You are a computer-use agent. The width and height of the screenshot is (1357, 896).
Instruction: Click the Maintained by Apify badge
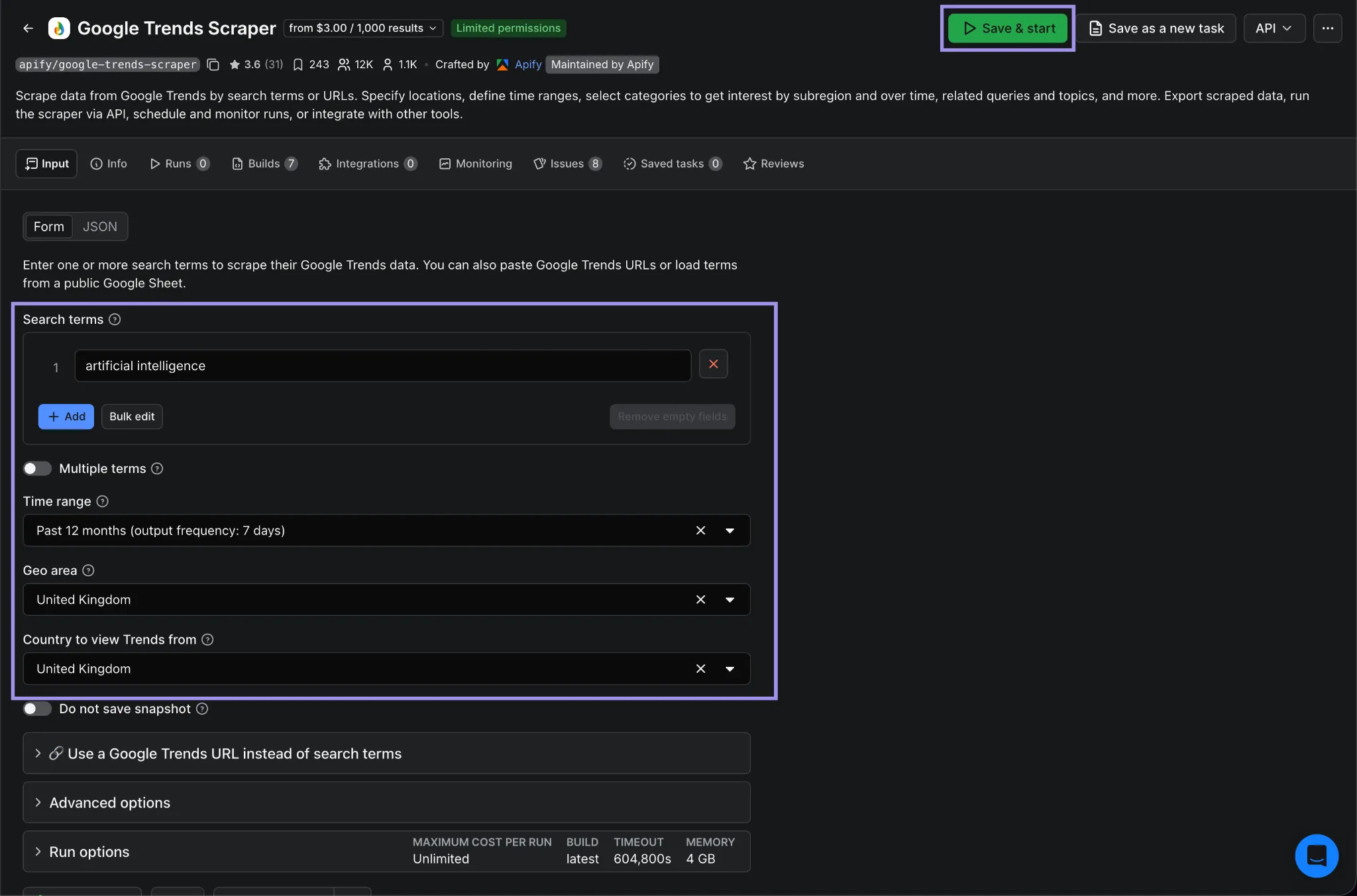(x=602, y=64)
